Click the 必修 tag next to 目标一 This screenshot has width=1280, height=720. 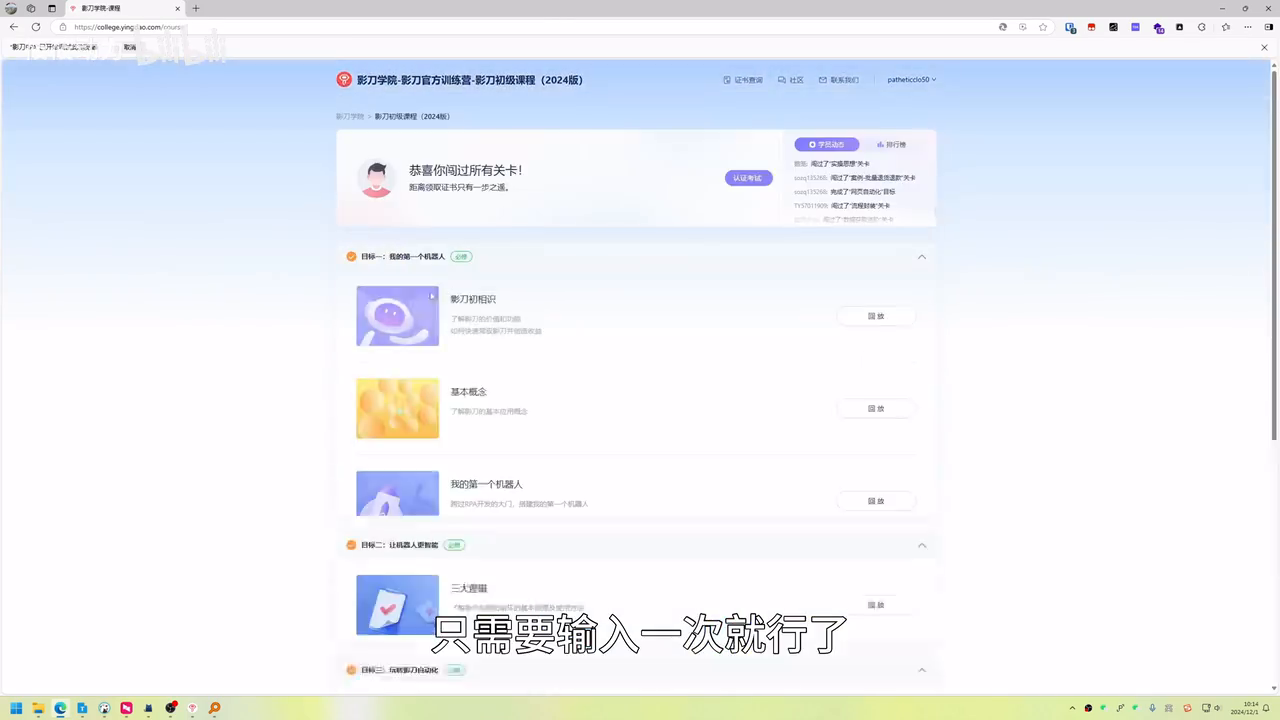point(461,257)
